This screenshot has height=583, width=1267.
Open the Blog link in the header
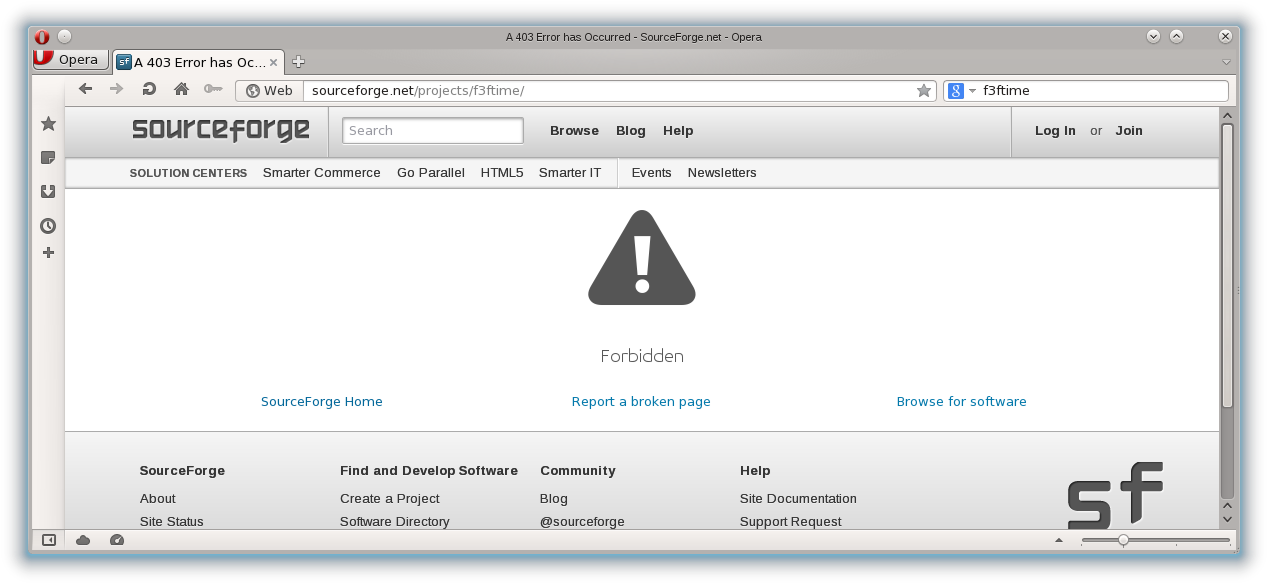[x=631, y=131]
